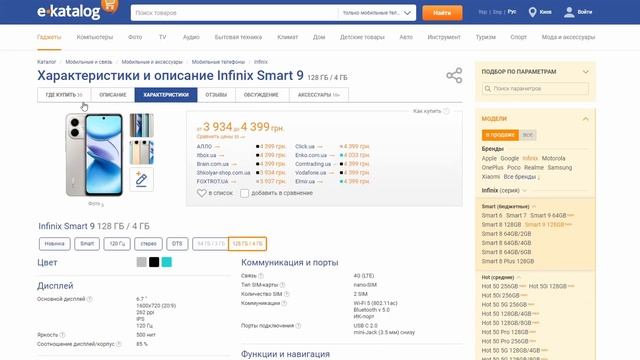This screenshot has height=360, width=640.
Task: Click the orange Найти search button
Action: coord(442,13)
